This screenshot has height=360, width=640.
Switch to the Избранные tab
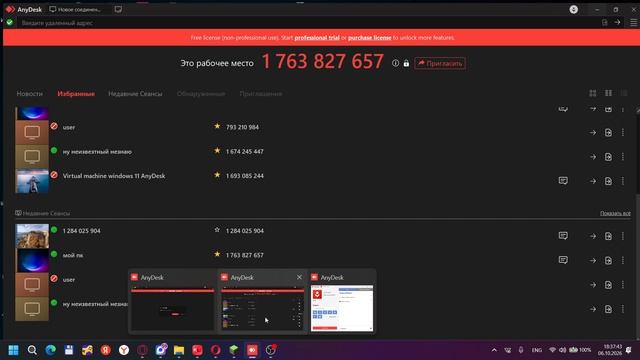tap(76, 94)
